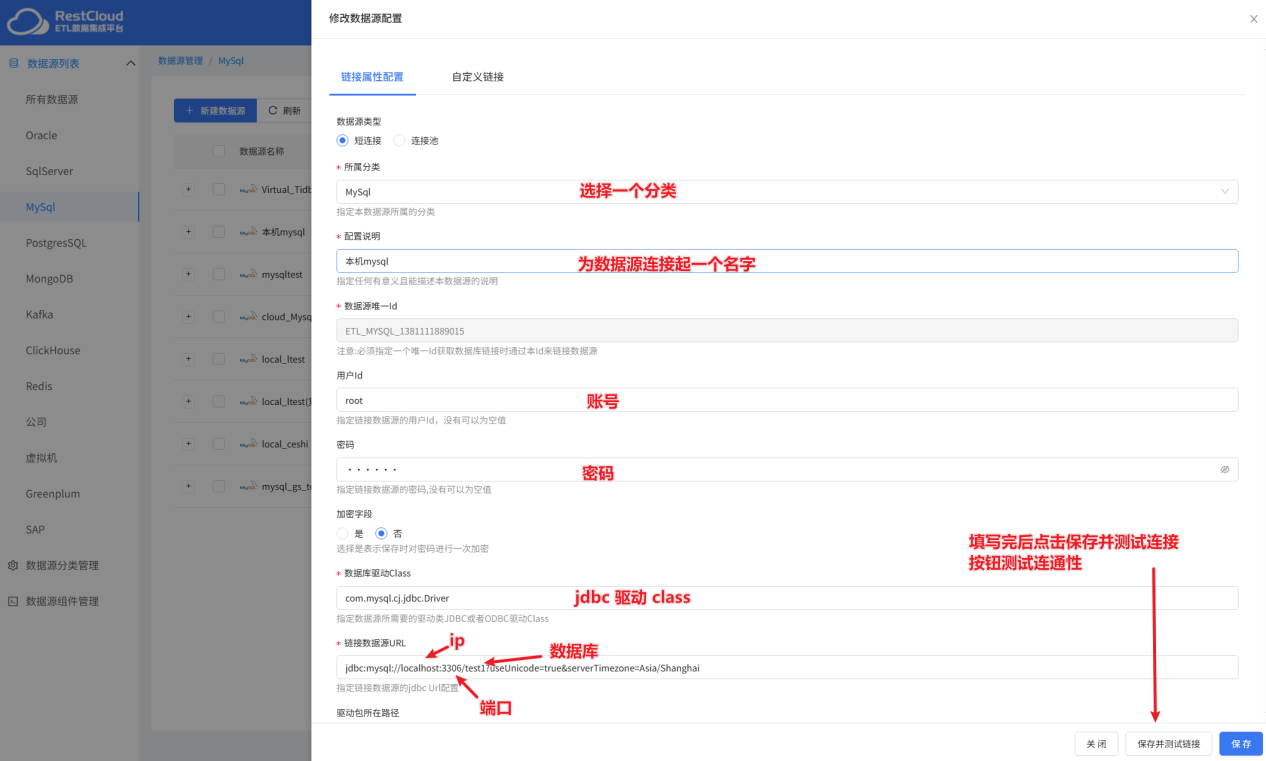Image resolution: width=1266 pixels, height=761 pixels.
Task: Click MySQL icon of 本机mysql row
Action: pyautogui.click(x=248, y=231)
